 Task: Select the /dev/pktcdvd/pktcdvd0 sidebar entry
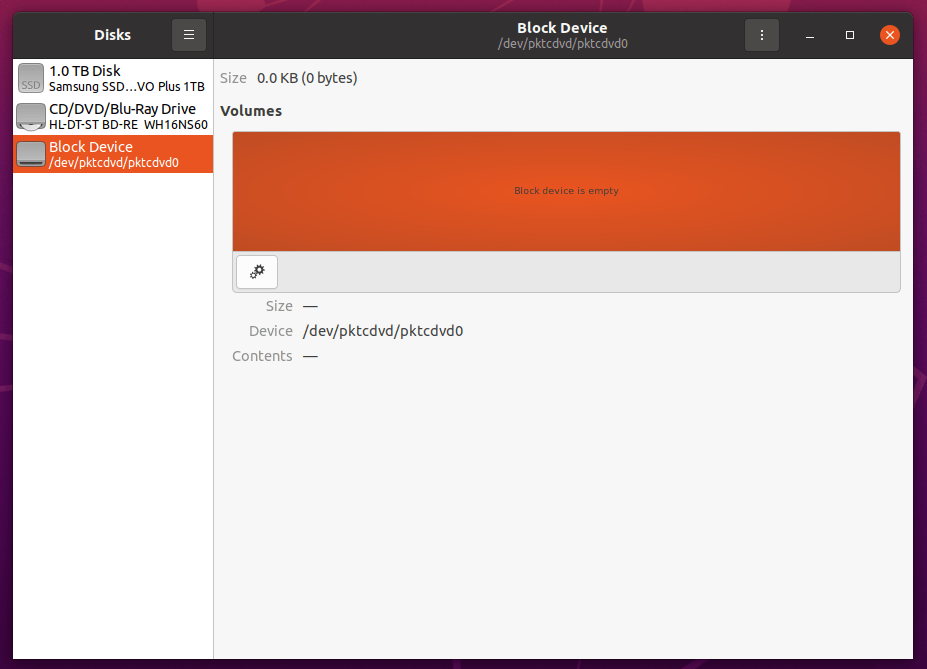[113, 154]
